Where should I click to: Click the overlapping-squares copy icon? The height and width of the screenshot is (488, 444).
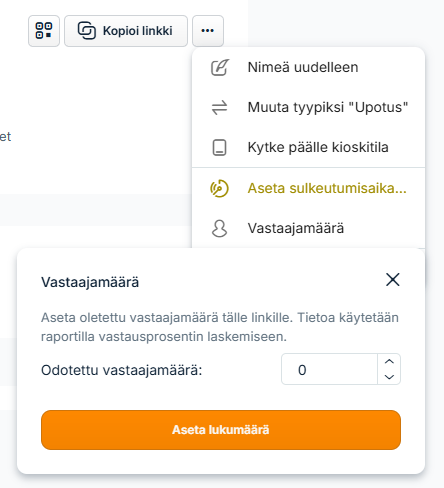pyautogui.click(x=87, y=31)
